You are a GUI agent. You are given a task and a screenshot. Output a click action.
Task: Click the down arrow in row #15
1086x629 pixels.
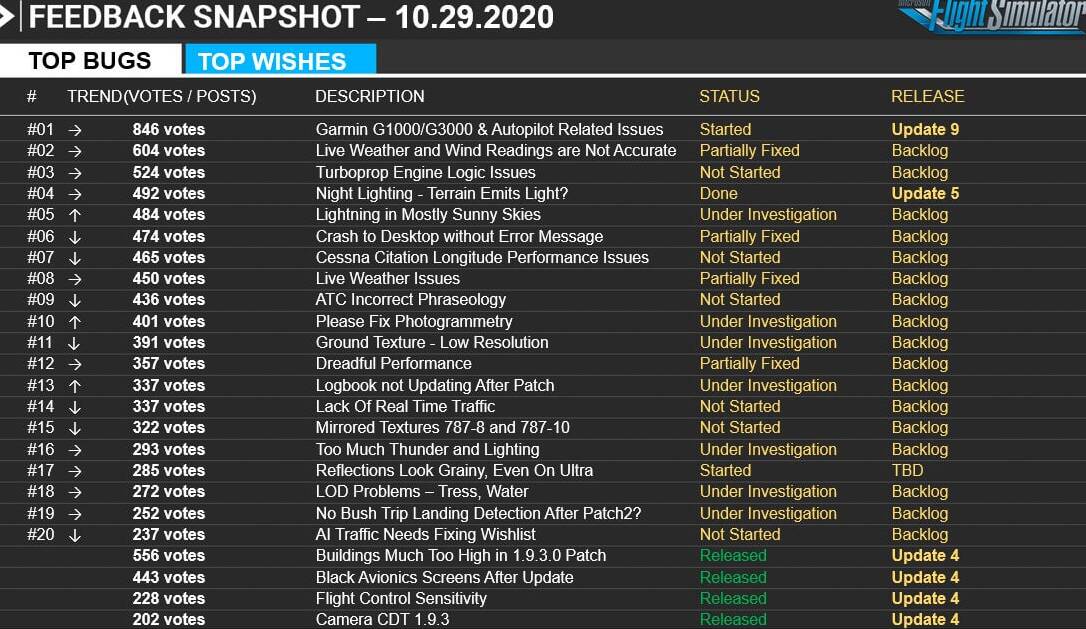click(75, 428)
